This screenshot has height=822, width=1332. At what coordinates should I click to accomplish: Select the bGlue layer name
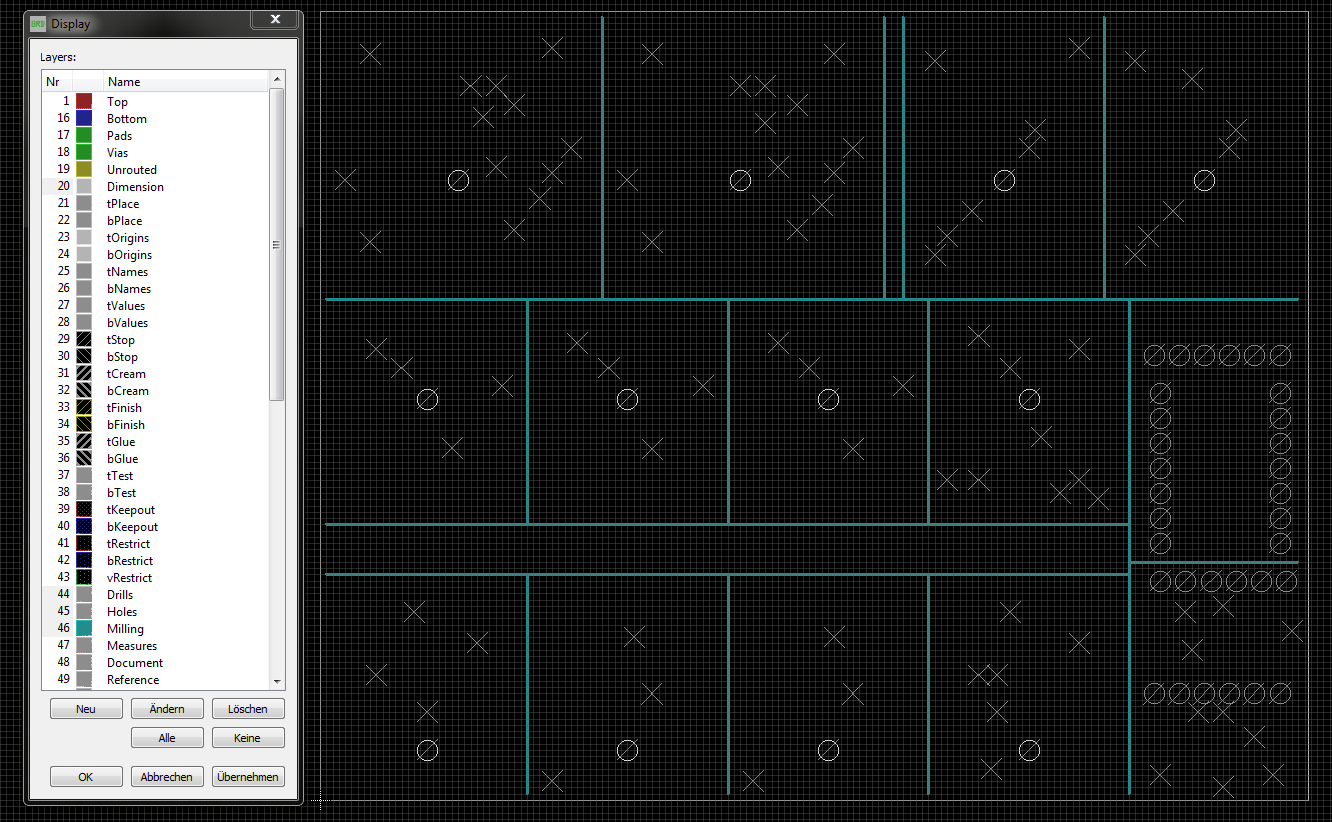coord(123,459)
